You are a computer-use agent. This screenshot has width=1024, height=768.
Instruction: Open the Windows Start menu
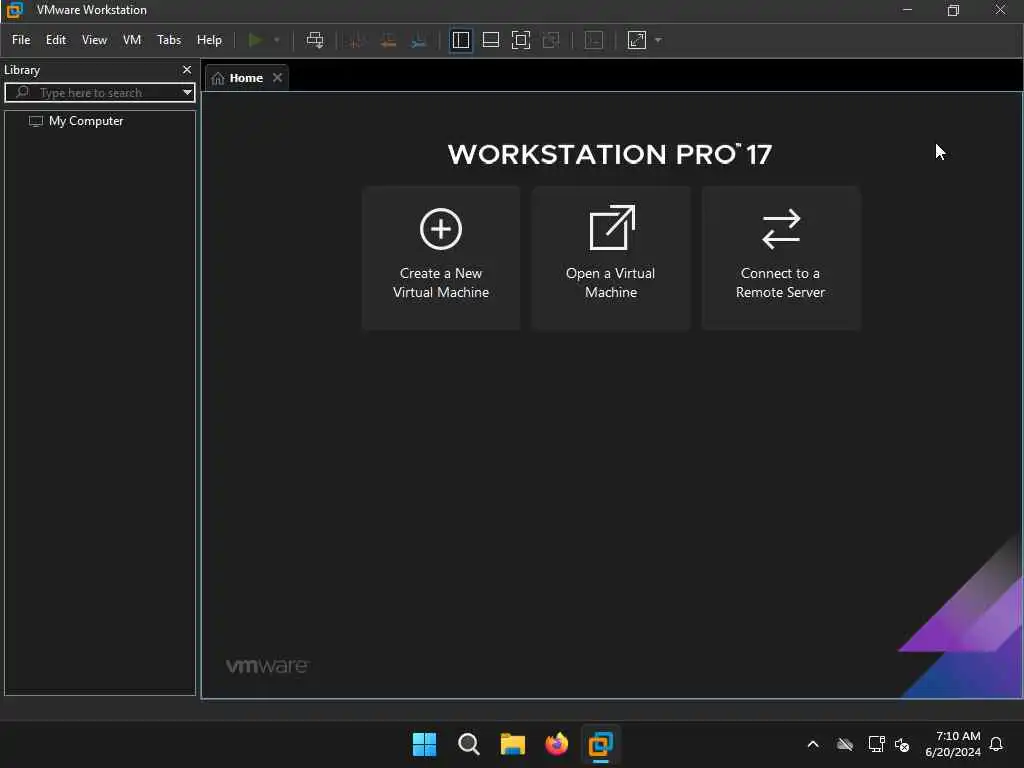coord(424,744)
